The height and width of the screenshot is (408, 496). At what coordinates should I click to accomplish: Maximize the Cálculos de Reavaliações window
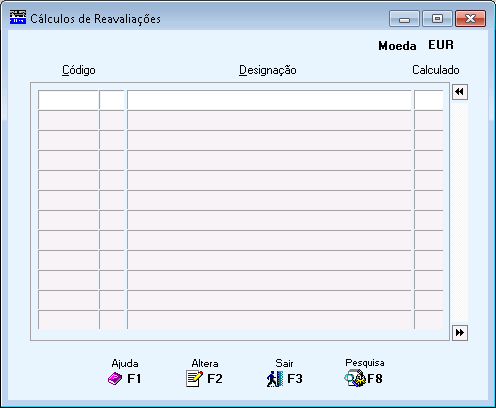point(437,18)
